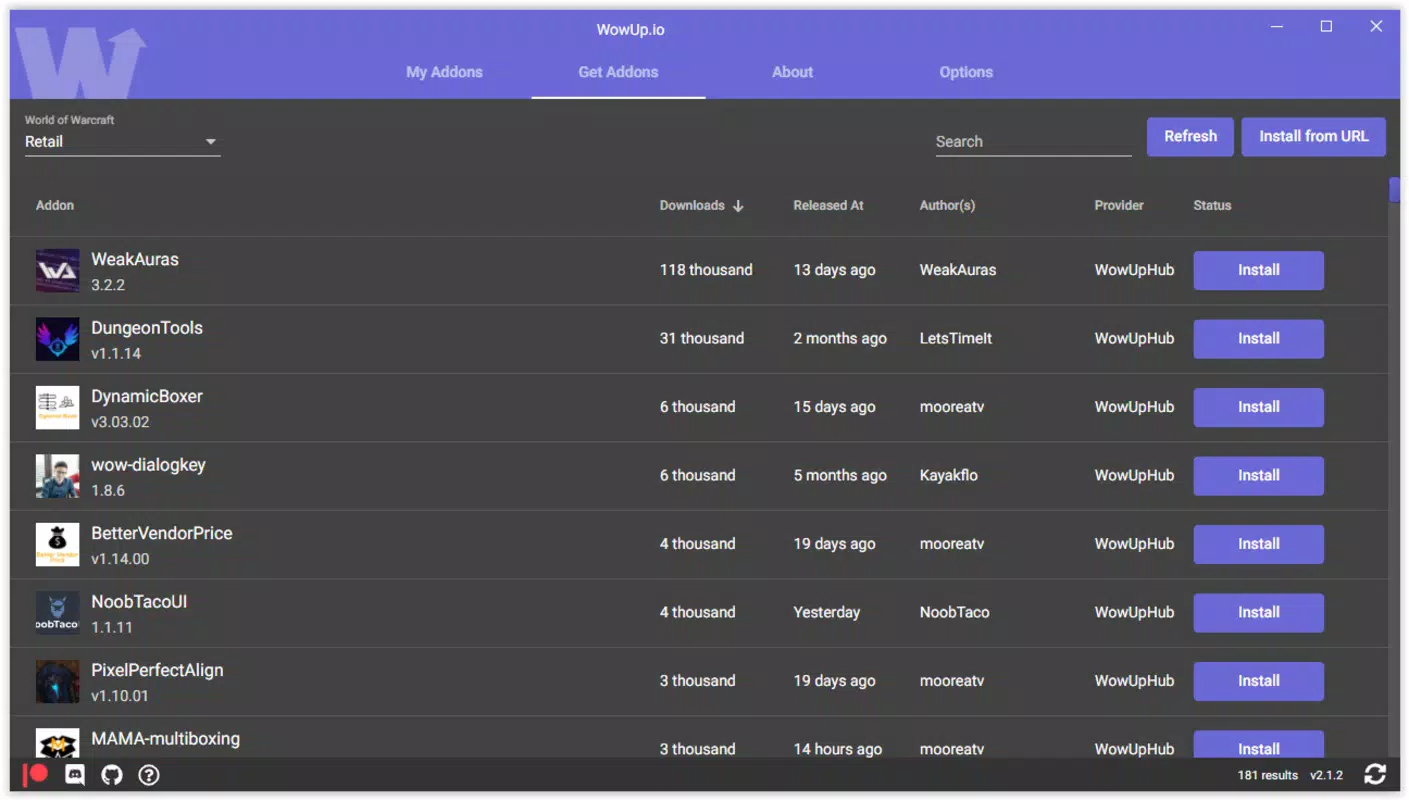Click the DungeonTools addon name

[x=147, y=328]
